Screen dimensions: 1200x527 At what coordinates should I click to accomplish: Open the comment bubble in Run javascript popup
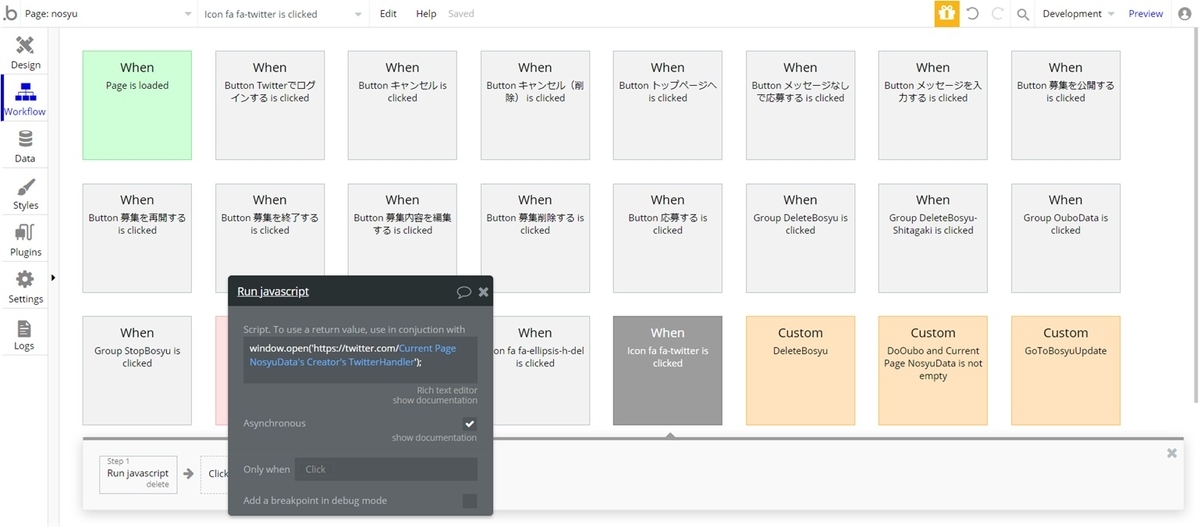pyautogui.click(x=464, y=292)
